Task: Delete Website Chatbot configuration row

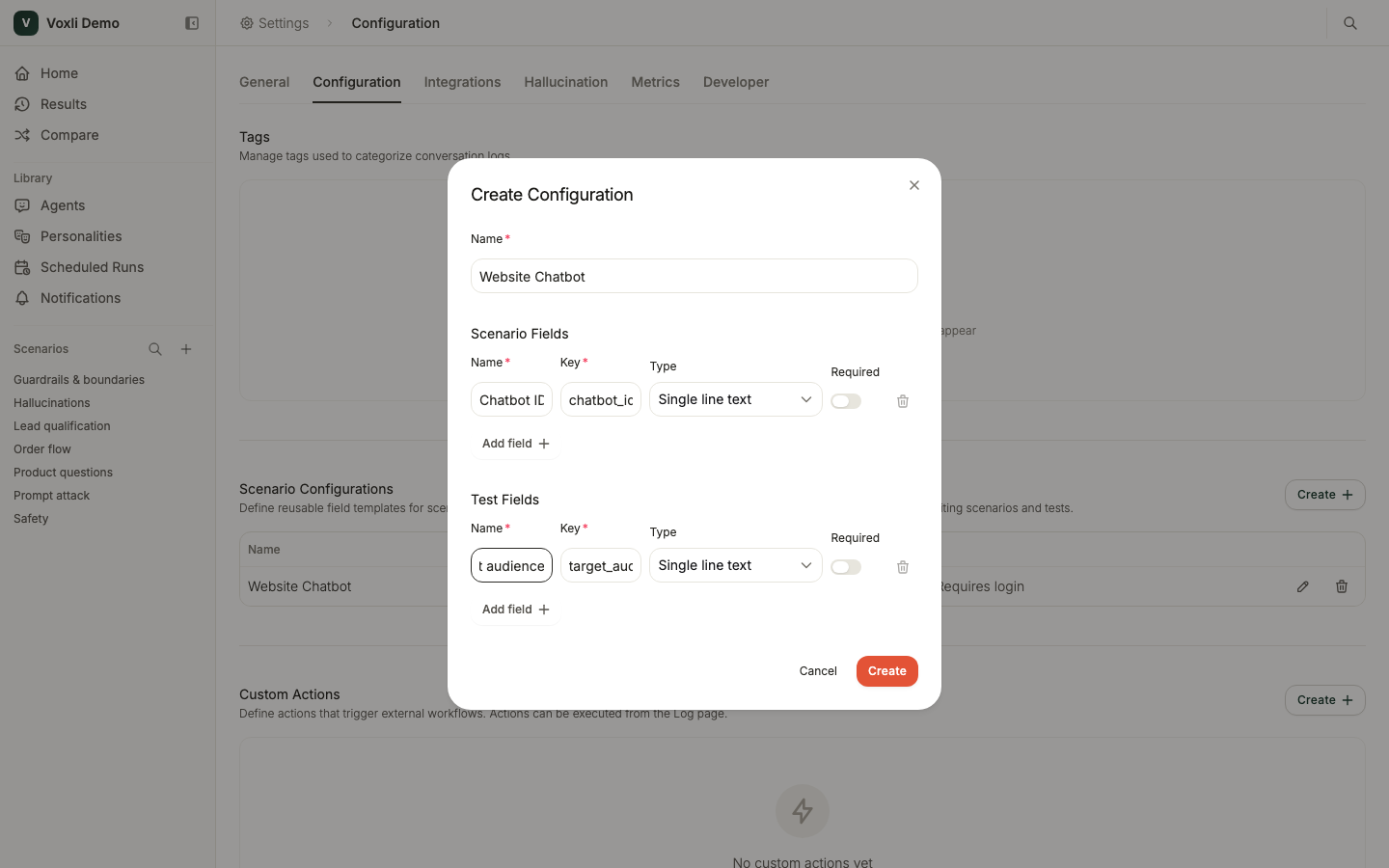Action: pos(1342,586)
